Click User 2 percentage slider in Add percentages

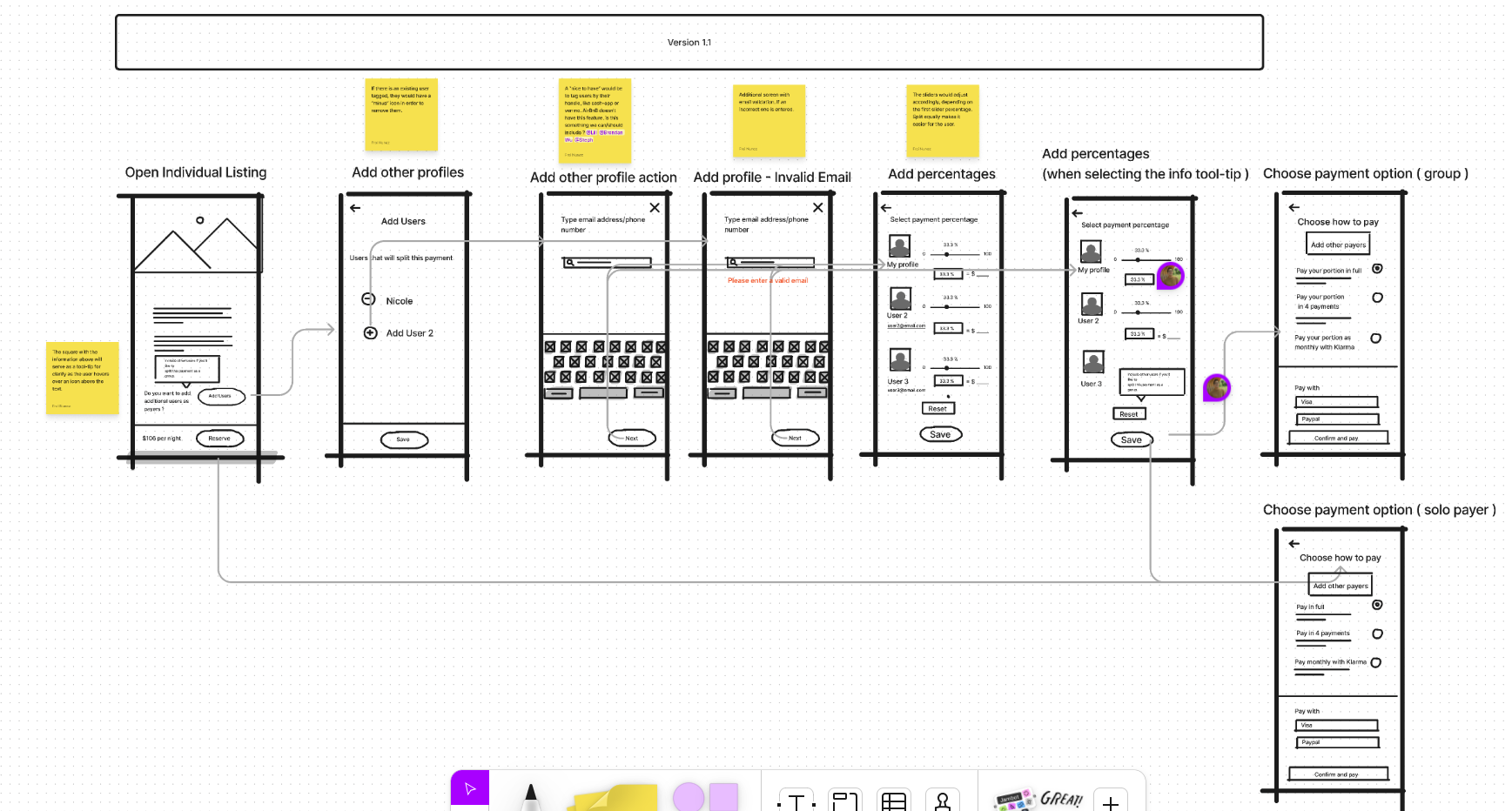(955, 306)
